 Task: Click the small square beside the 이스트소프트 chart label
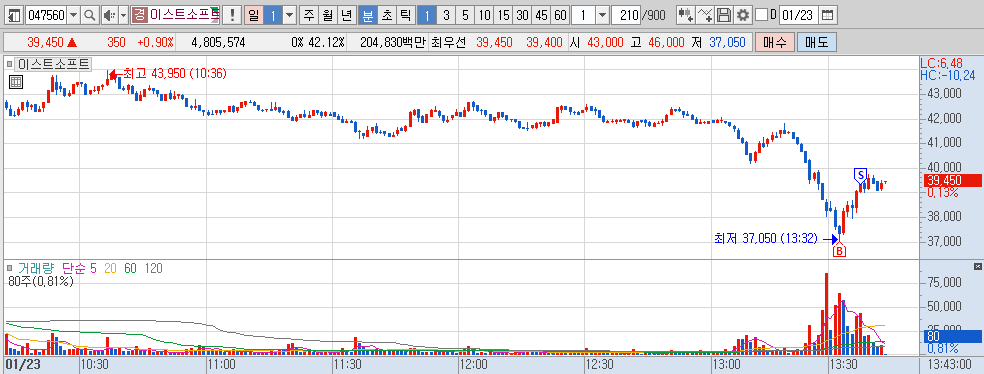[x=9, y=63]
